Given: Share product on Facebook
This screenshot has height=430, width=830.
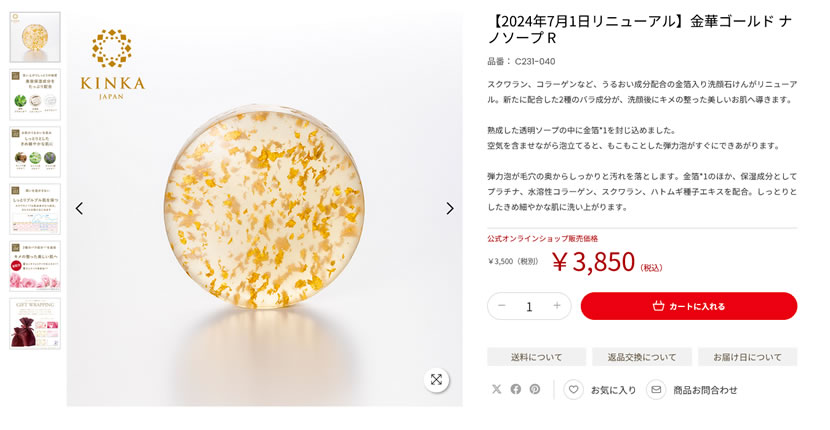Looking at the screenshot, I should pyautogui.click(x=516, y=389).
